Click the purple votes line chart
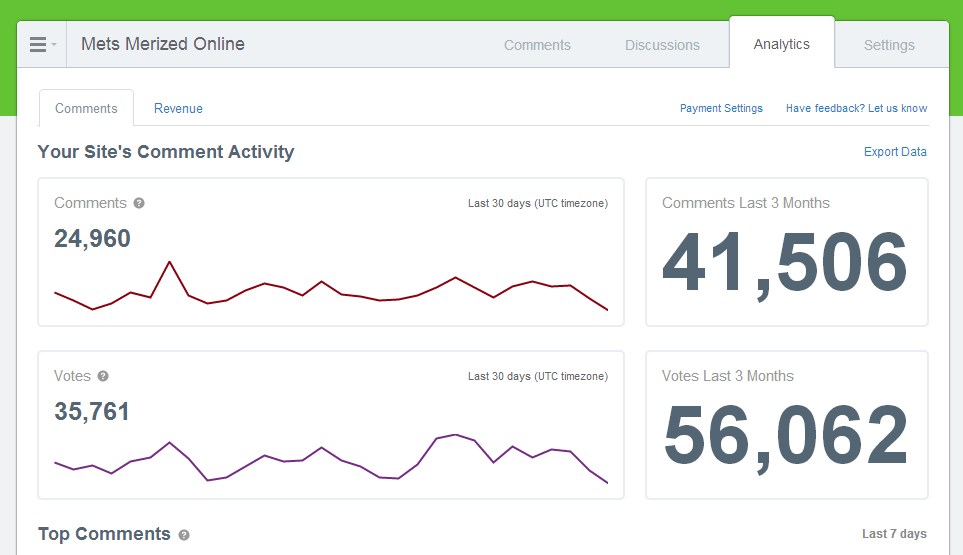Viewport: 963px width, 555px height. point(330,460)
